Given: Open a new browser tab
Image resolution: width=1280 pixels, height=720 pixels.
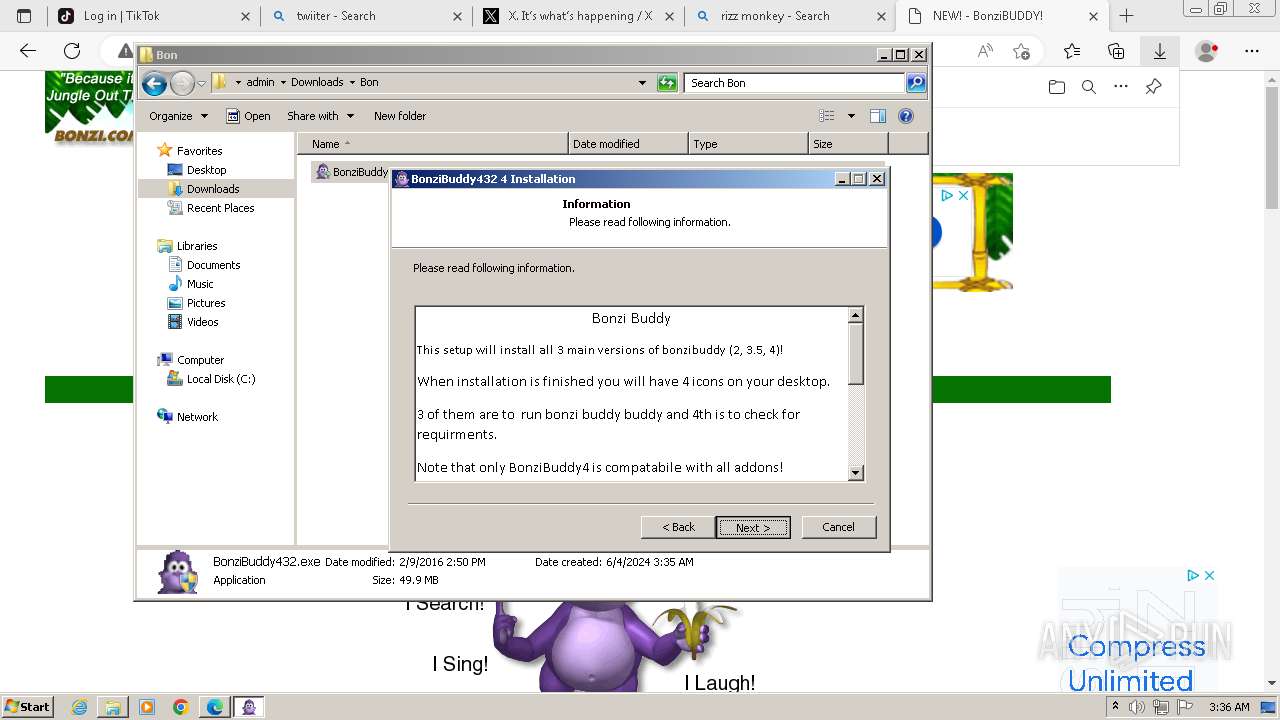Looking at the screenshot, I should pyautogui.click(x=1126, y=16).
